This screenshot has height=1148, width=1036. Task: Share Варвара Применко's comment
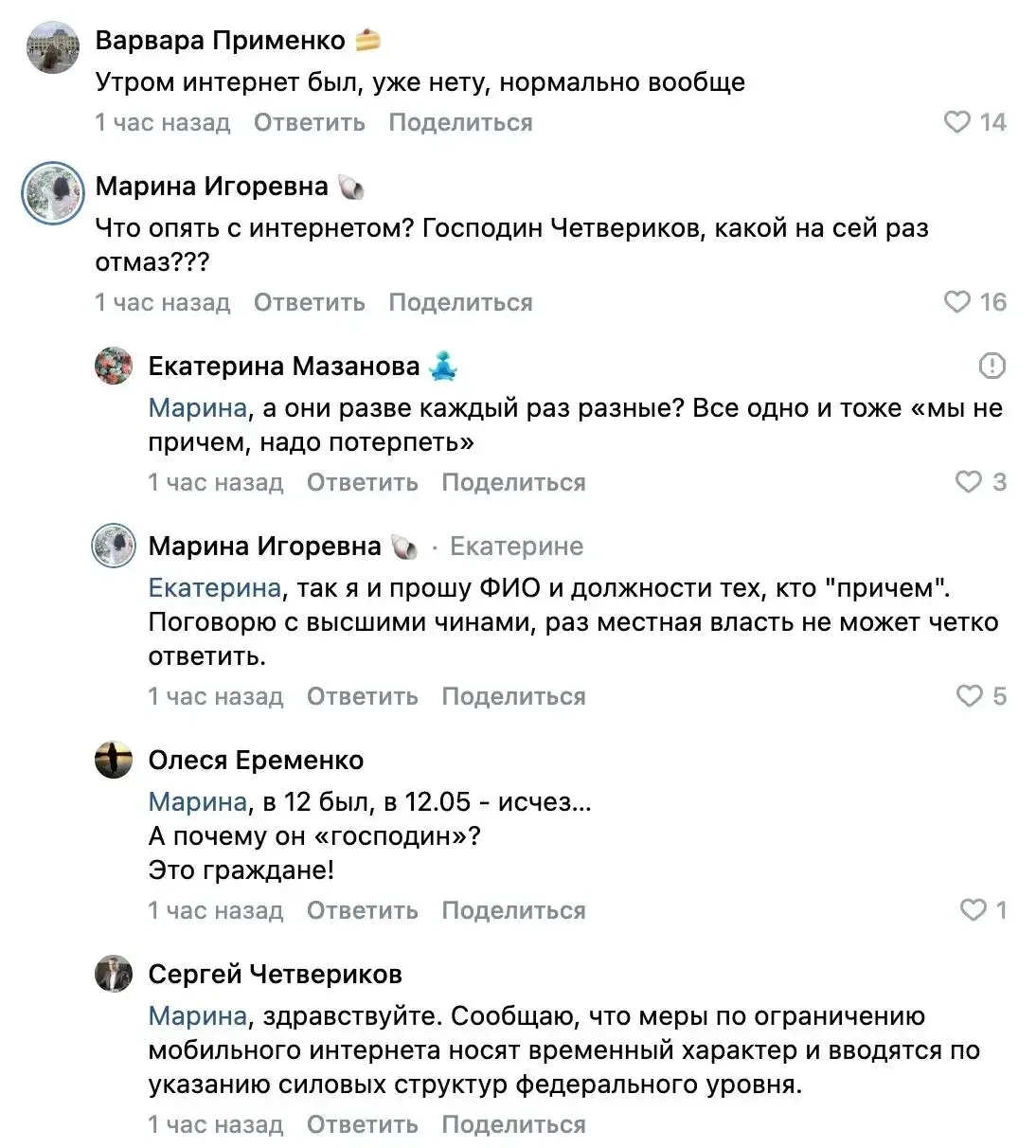460,122
